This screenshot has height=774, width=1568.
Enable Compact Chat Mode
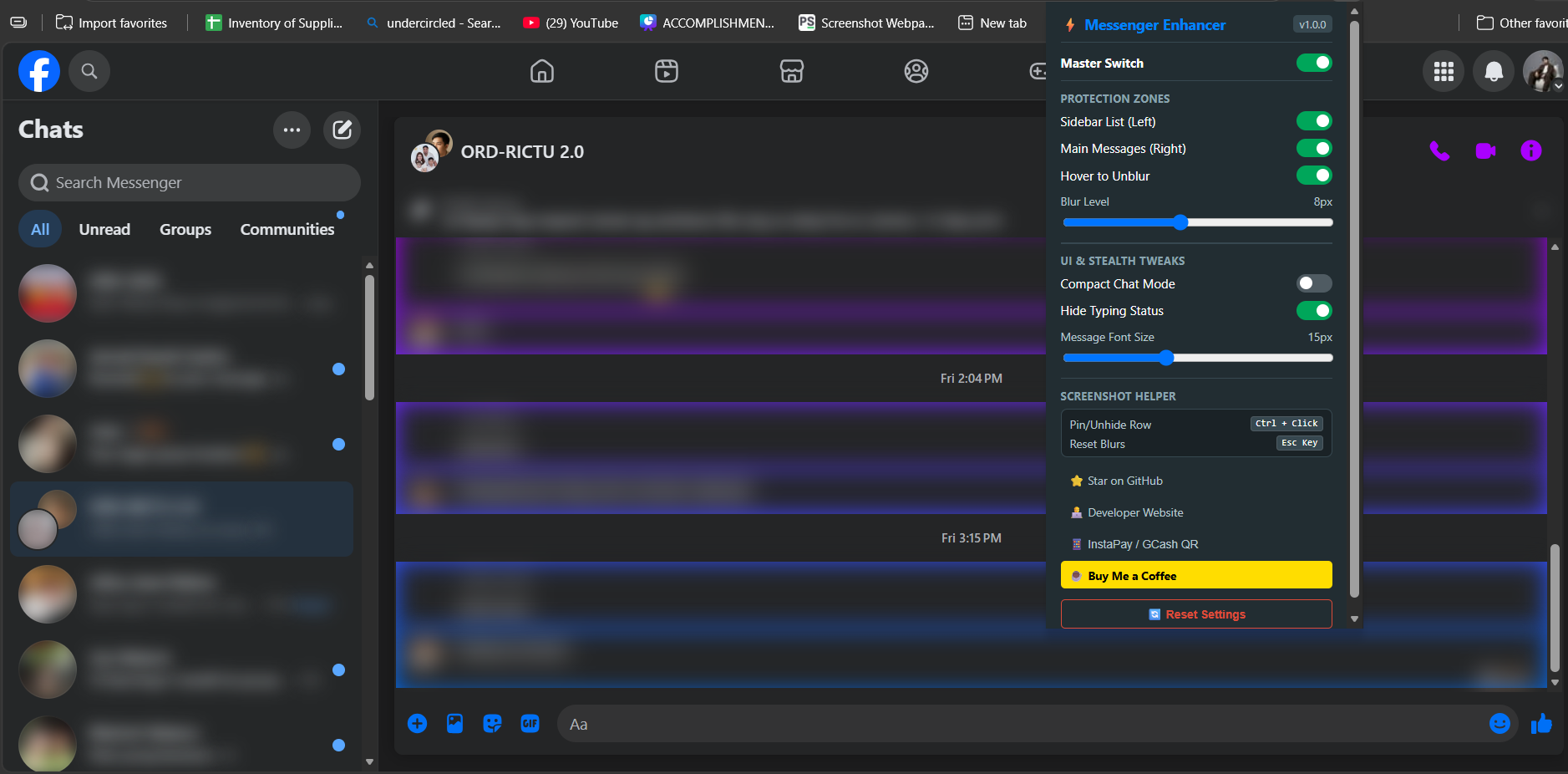pos(1314,283)
